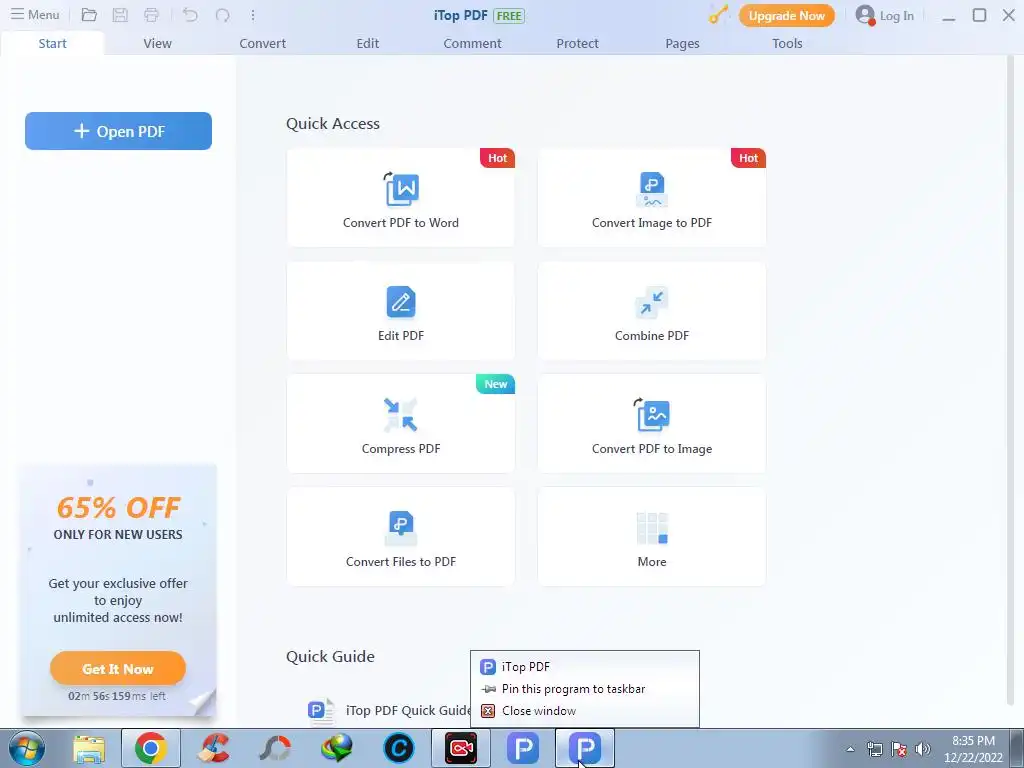Choose Close window in jump list

(x=584, y=711)
